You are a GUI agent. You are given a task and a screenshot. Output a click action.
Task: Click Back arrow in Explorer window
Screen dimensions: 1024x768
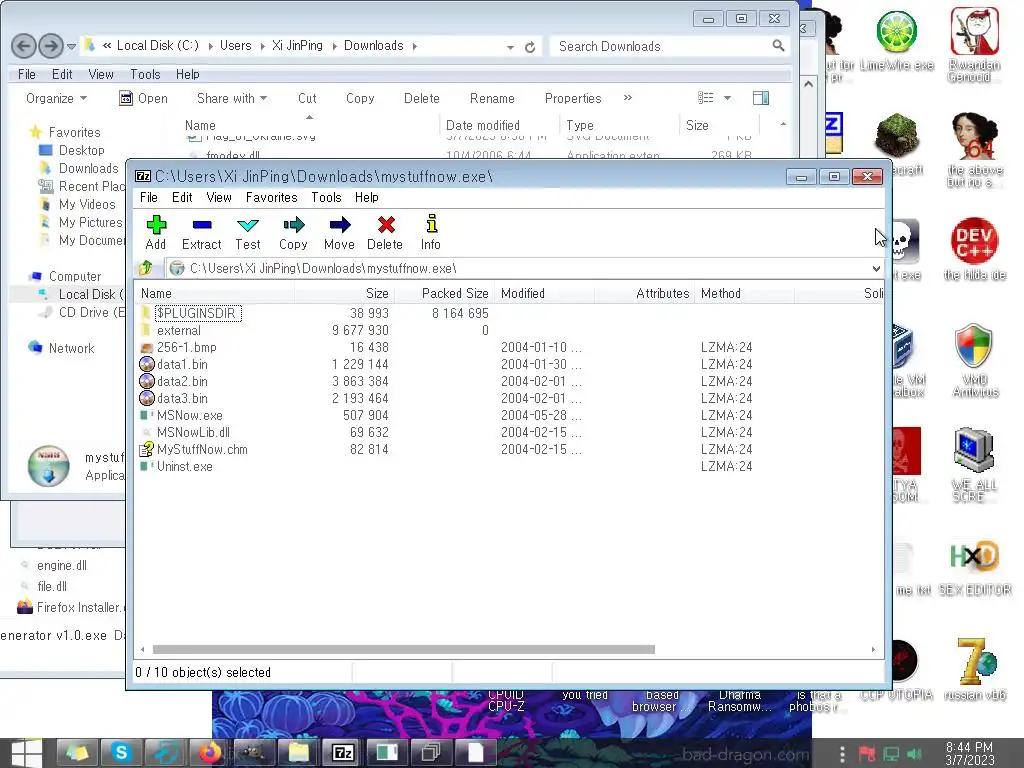click(24, 46)
